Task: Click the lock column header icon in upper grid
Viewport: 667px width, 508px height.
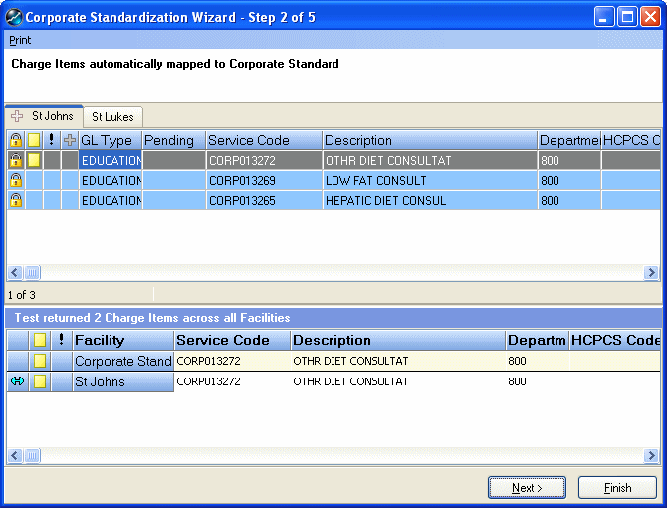Action: (16, 140)
